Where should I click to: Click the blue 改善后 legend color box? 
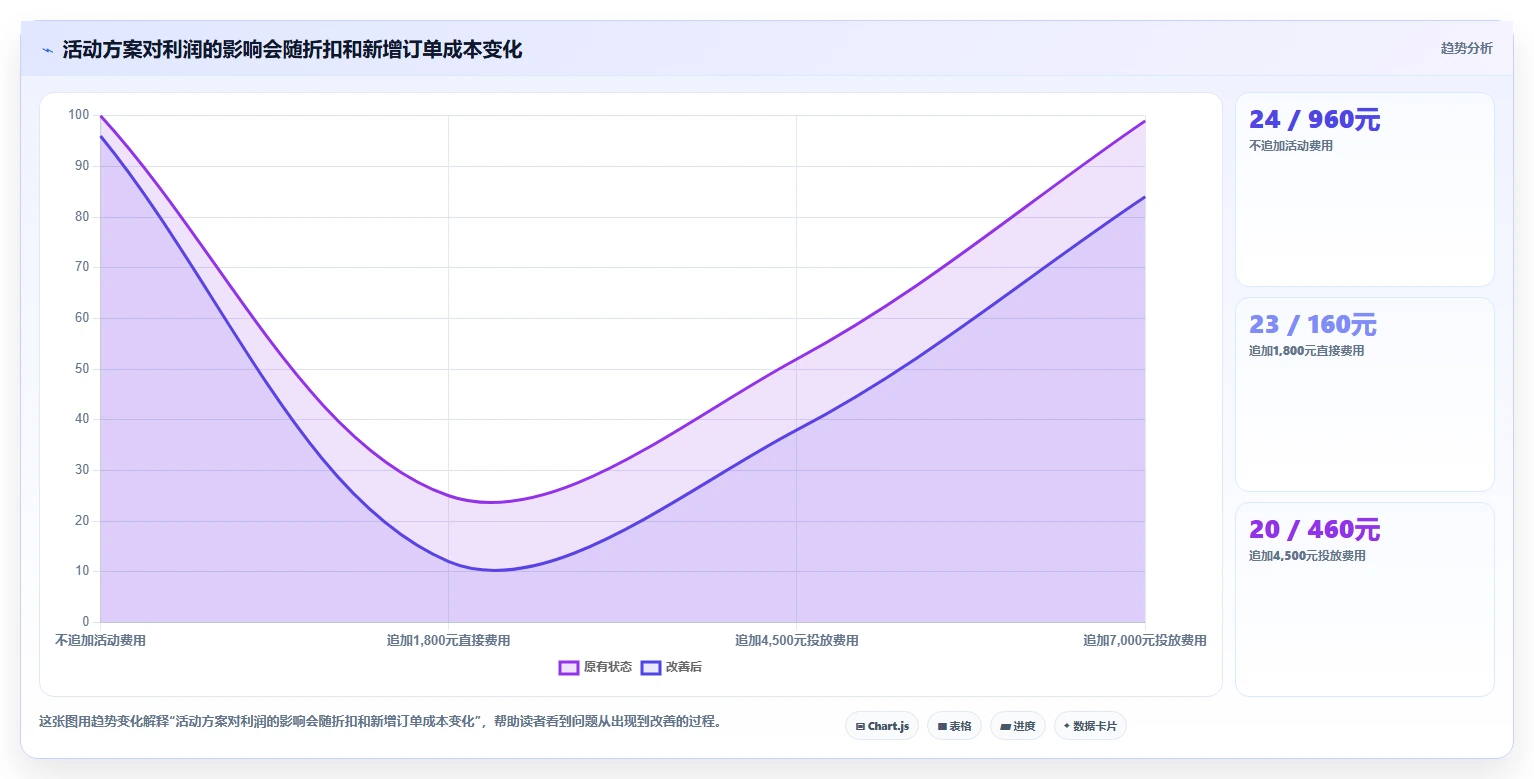(x=651, y=667)
